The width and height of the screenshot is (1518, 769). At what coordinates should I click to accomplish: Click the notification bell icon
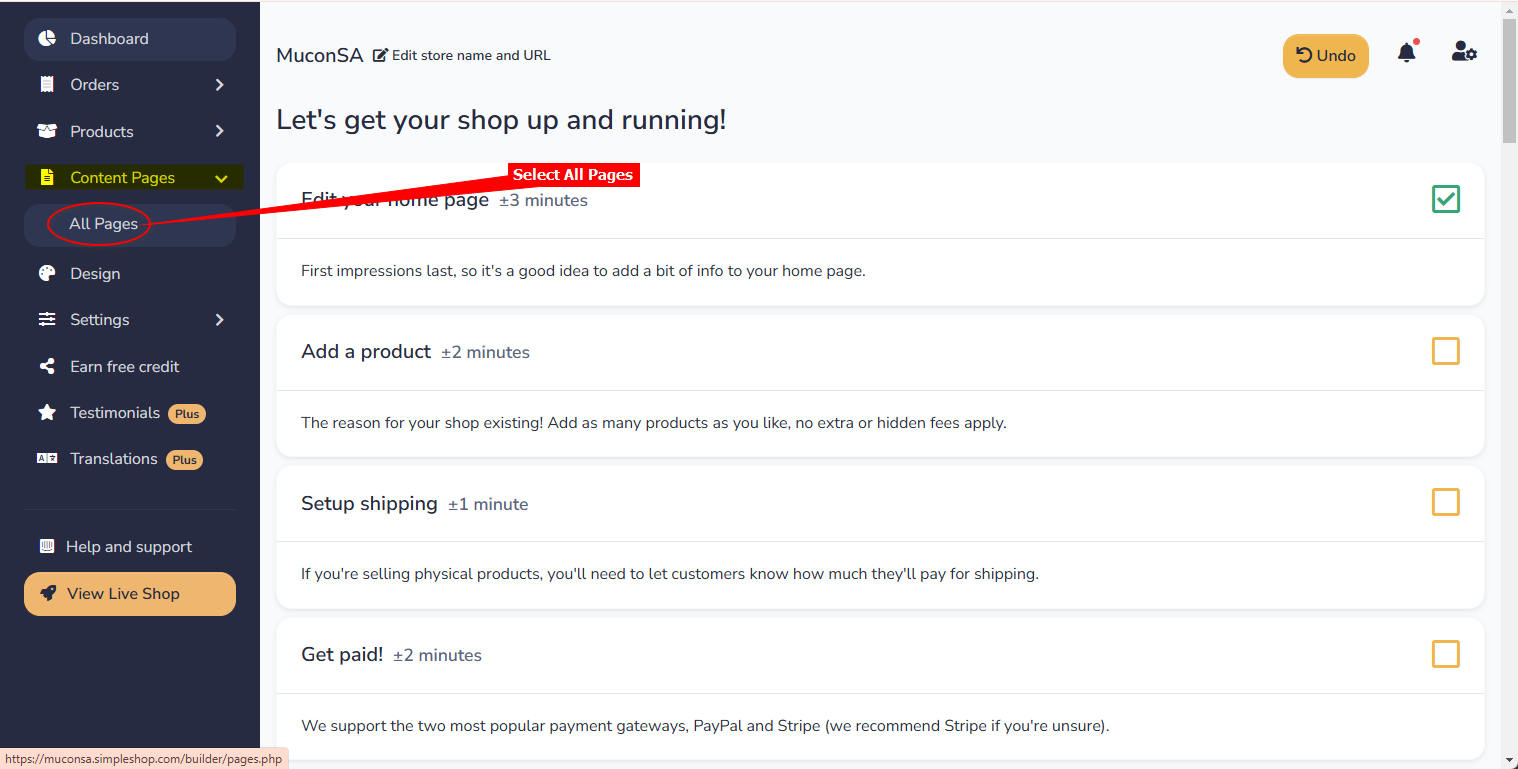pyautogui.click(x=1406, y=54)
